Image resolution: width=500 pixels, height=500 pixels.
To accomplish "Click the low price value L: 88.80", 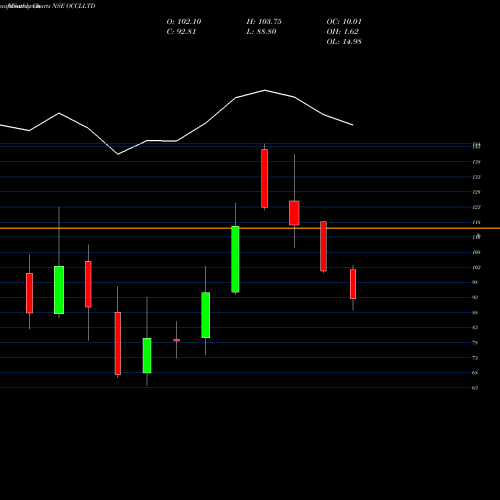I will [x=261, y=32].
